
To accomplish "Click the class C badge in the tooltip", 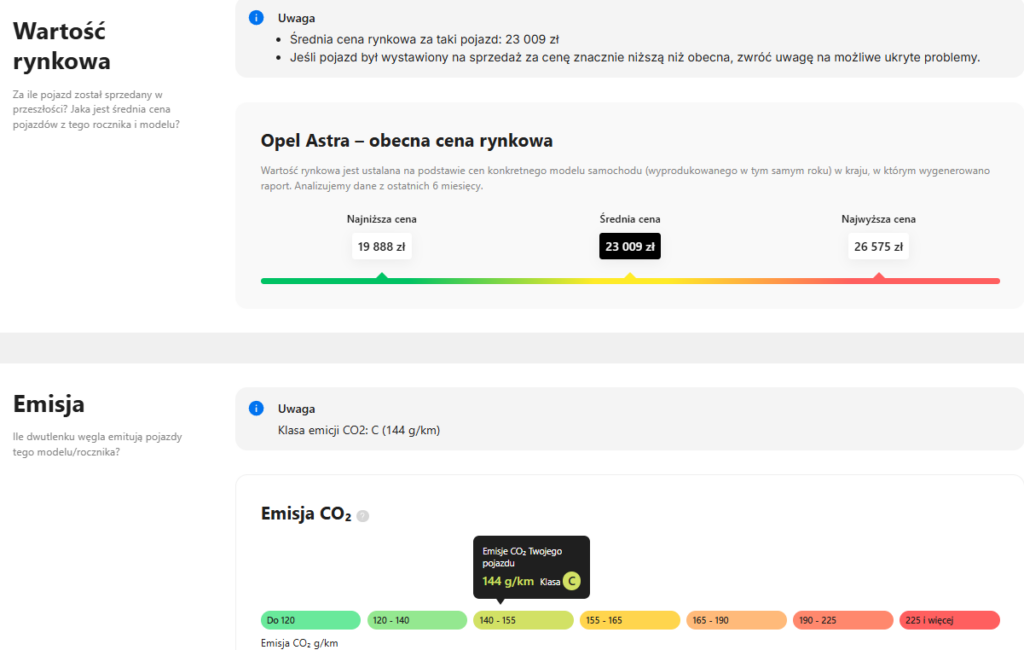I will pyautogui.click(x=571, y=581).
